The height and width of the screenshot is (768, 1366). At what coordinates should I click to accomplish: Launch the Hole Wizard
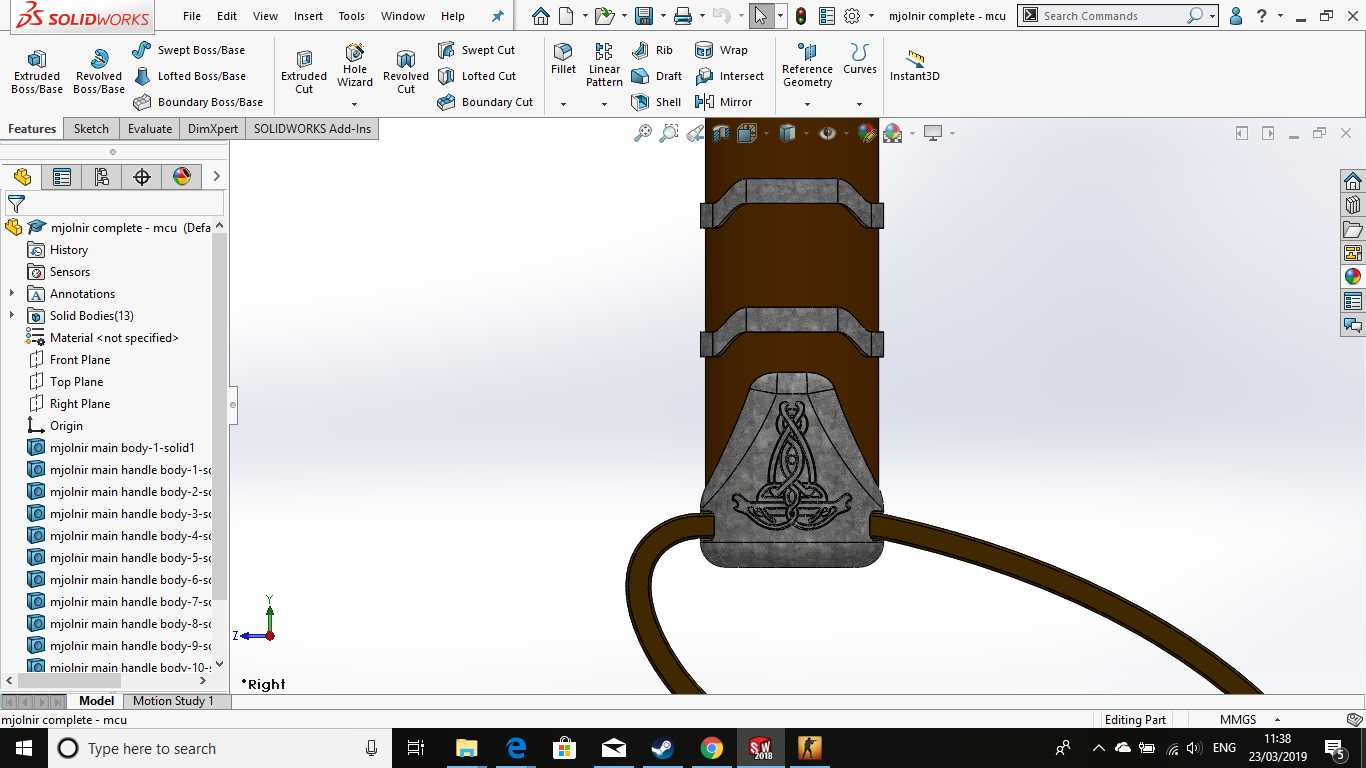click(x=355, y=66)
